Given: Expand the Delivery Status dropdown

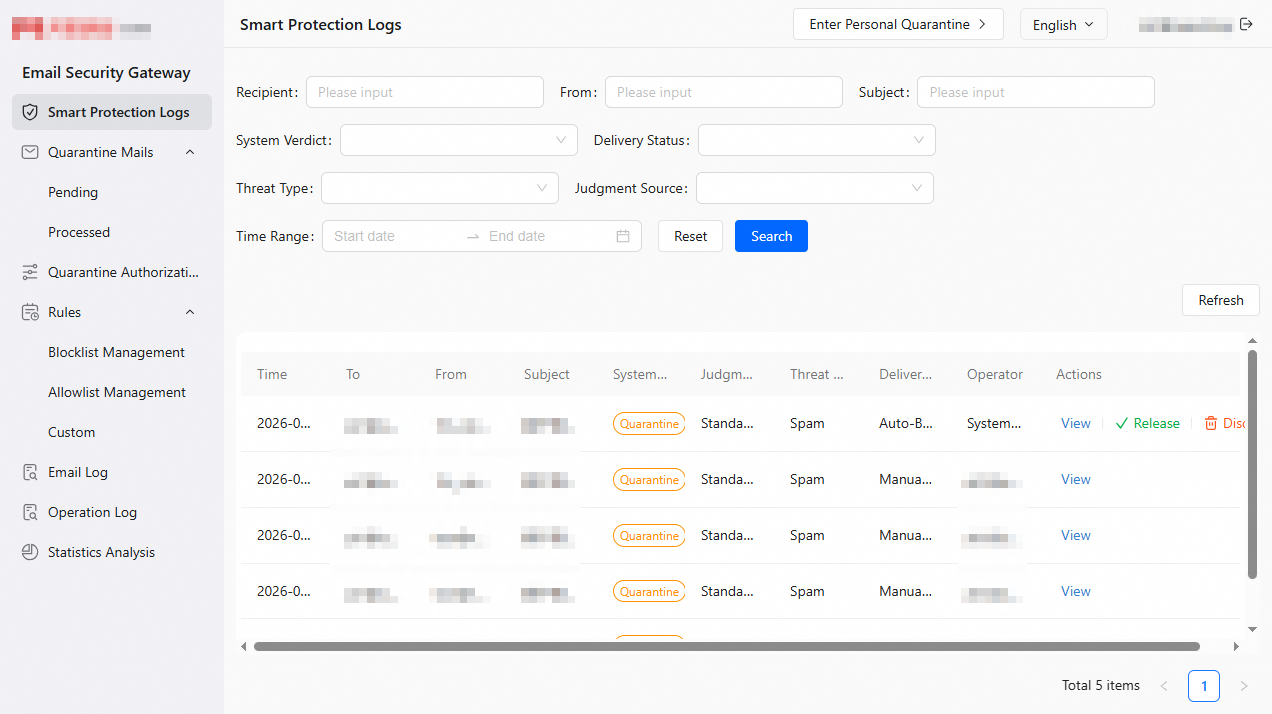Looking at the screenshot, I should point(817,140).
